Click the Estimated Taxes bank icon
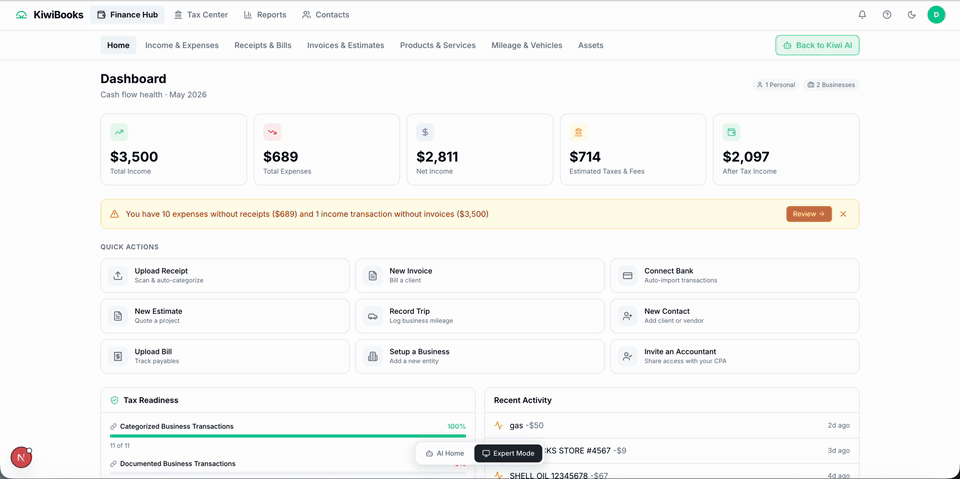 (x=579, y=132)
